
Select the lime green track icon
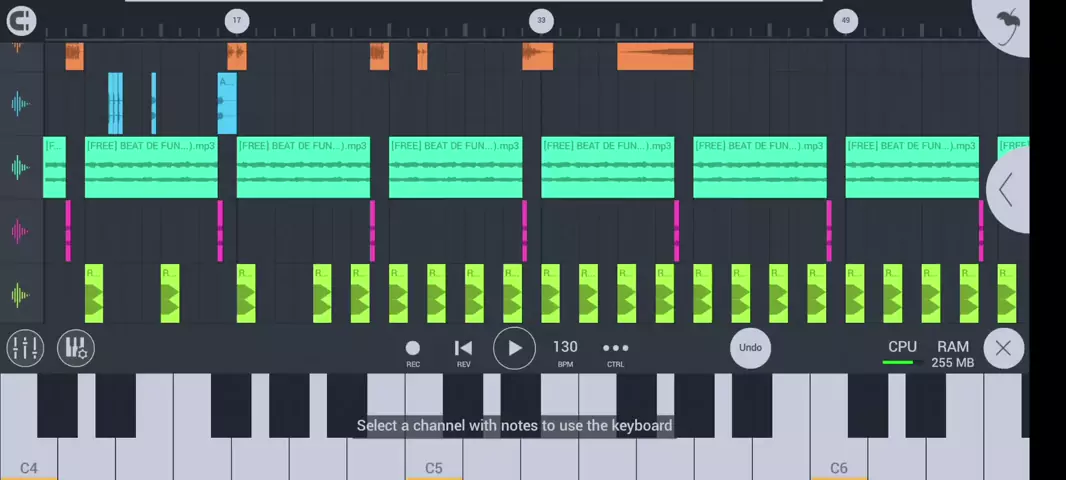click(20, 295)
